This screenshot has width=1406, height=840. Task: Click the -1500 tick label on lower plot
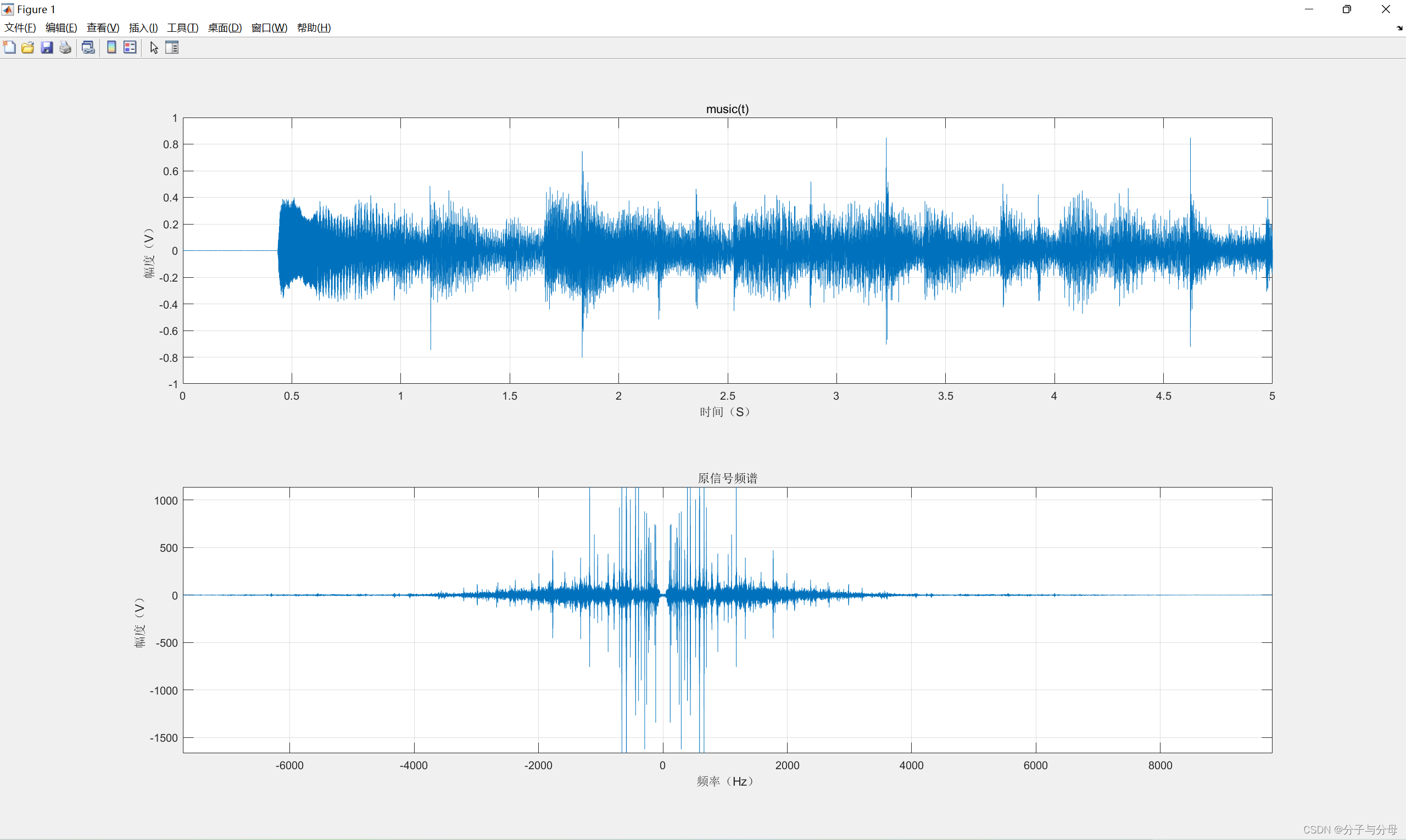pyautogui.click(x=164, y=738)
